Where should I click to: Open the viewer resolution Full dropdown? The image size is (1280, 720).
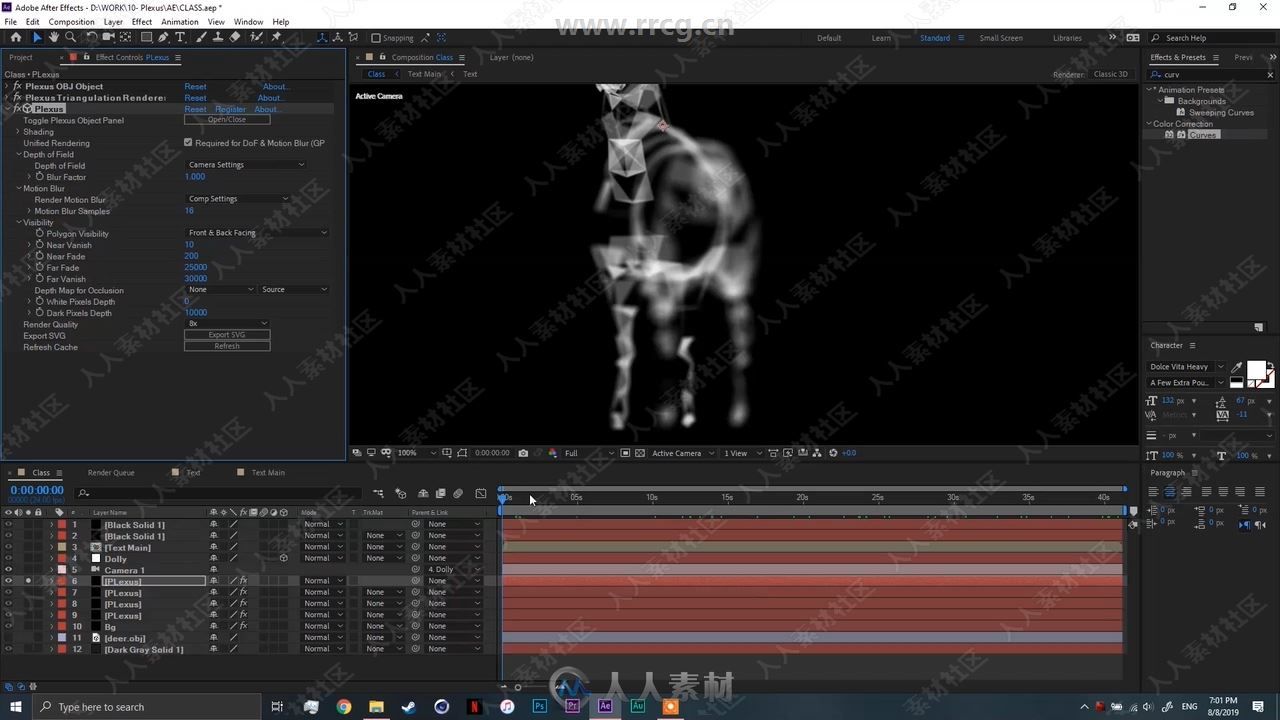(588, 453)
